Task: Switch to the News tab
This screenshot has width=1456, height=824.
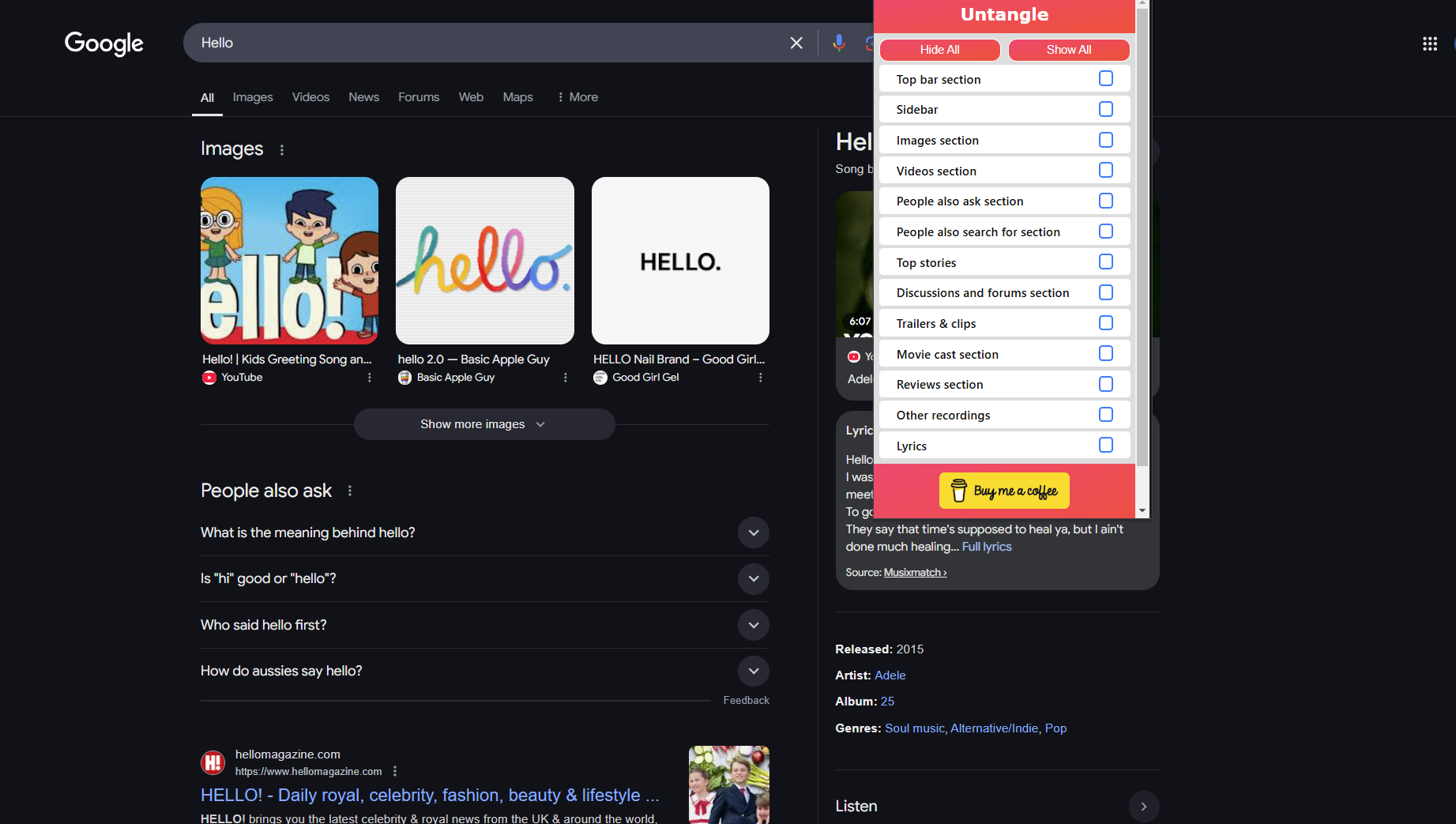Action: pos(363,97)
